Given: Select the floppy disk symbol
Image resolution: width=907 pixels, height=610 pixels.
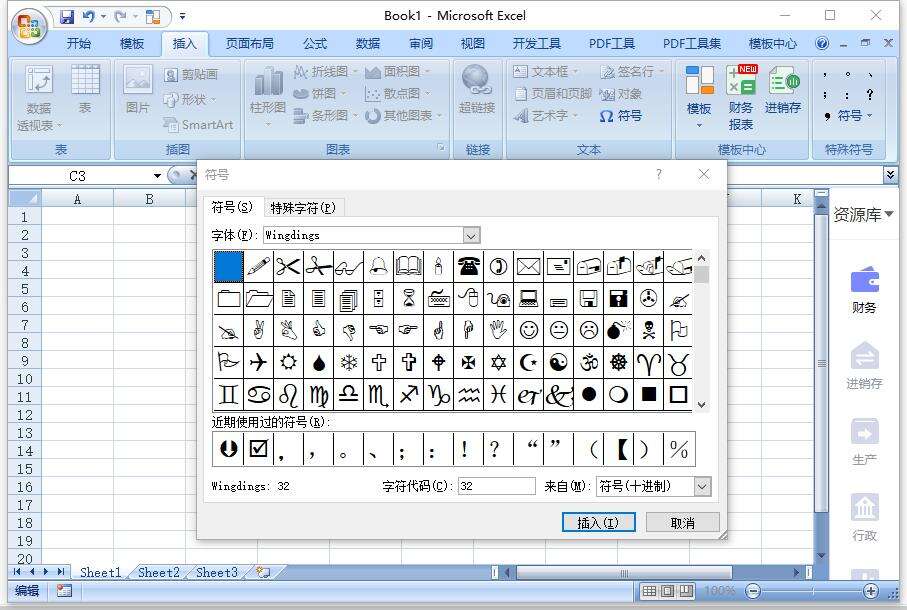Looking at the screenshot, I should (589, 298).
